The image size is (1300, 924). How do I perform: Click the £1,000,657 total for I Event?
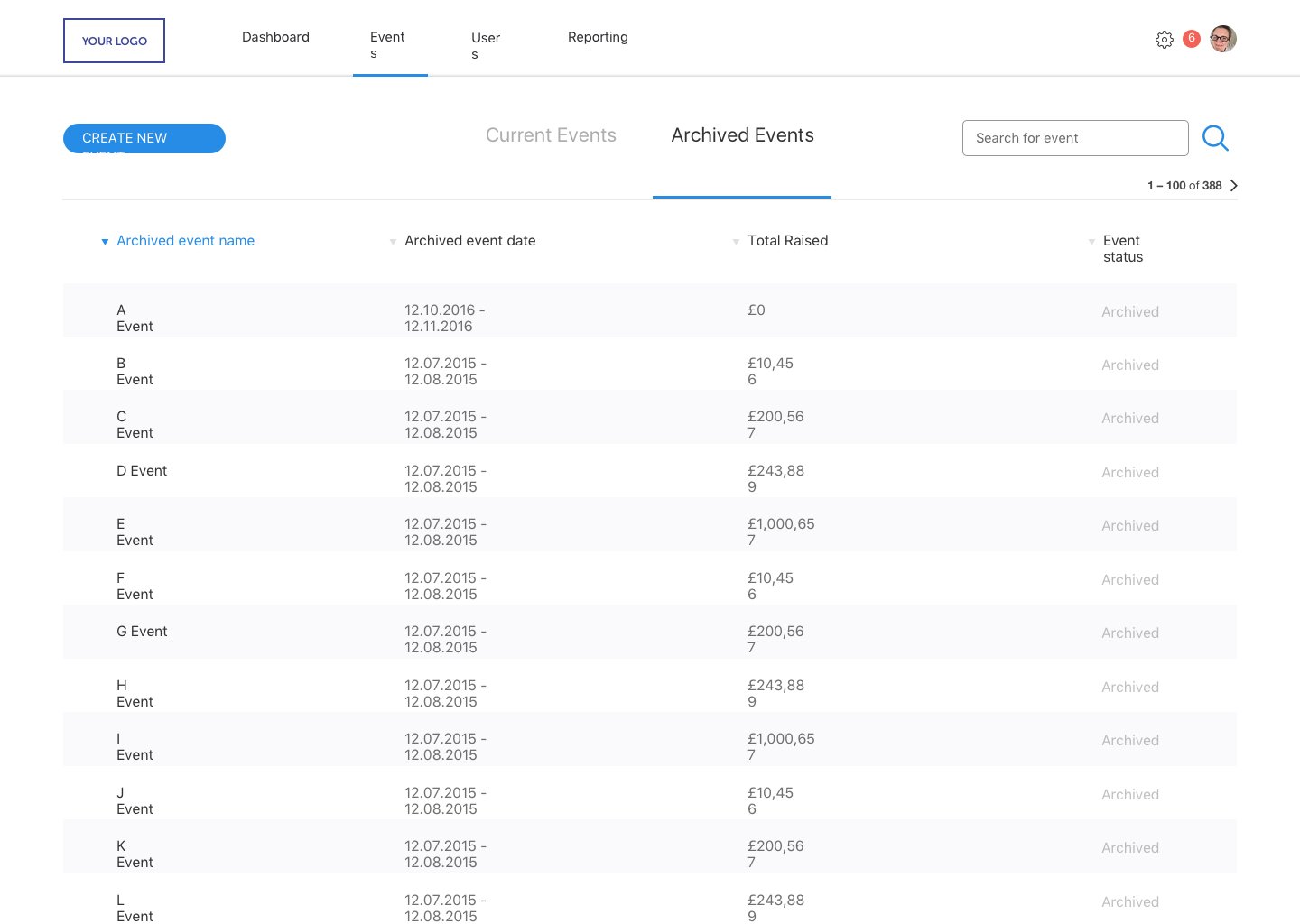pos(781,747)
